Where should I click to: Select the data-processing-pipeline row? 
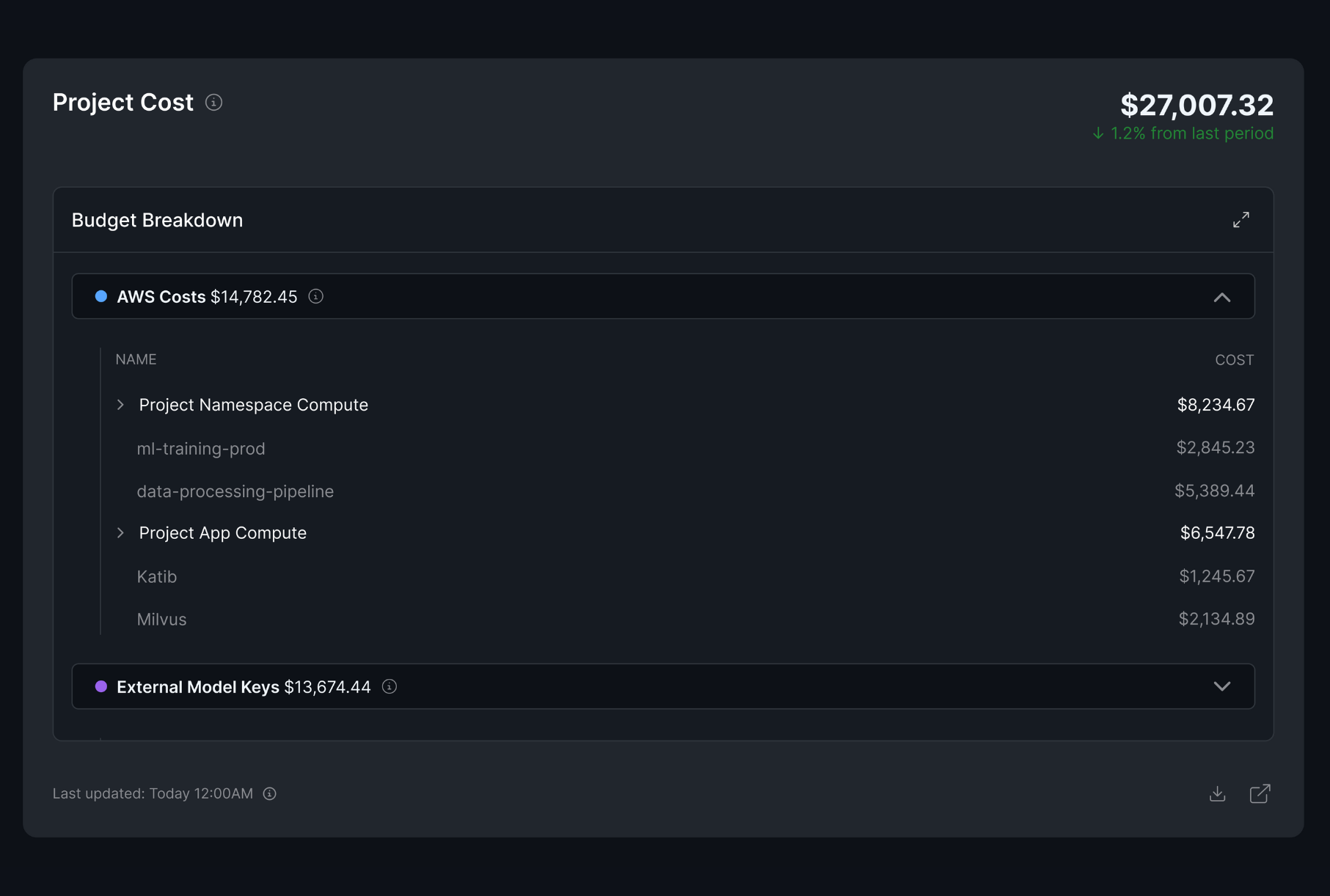[x=235, y=491]
